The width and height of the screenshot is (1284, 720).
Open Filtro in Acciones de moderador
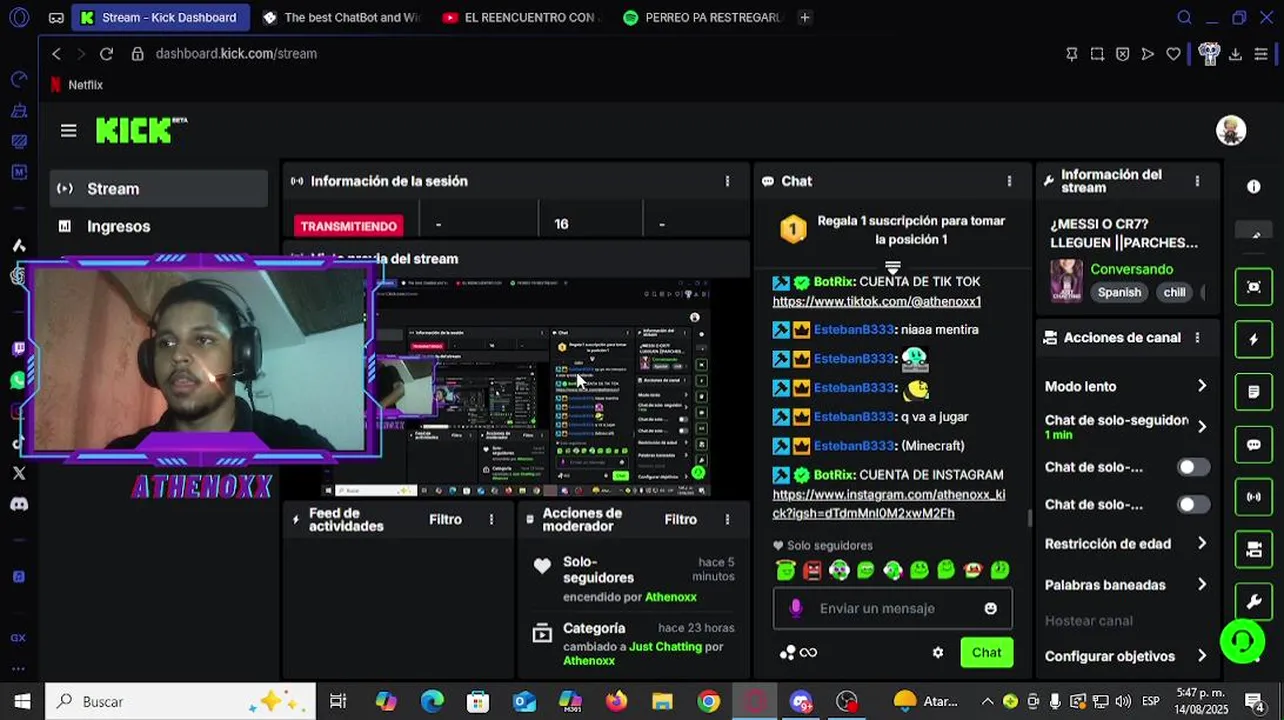(x=680, y=520)
